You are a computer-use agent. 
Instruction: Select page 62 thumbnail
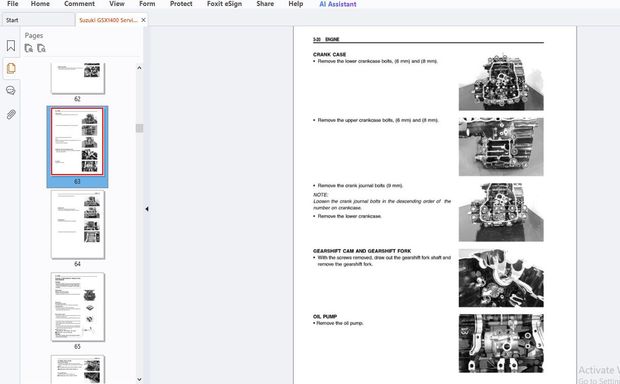pos(78,78)
